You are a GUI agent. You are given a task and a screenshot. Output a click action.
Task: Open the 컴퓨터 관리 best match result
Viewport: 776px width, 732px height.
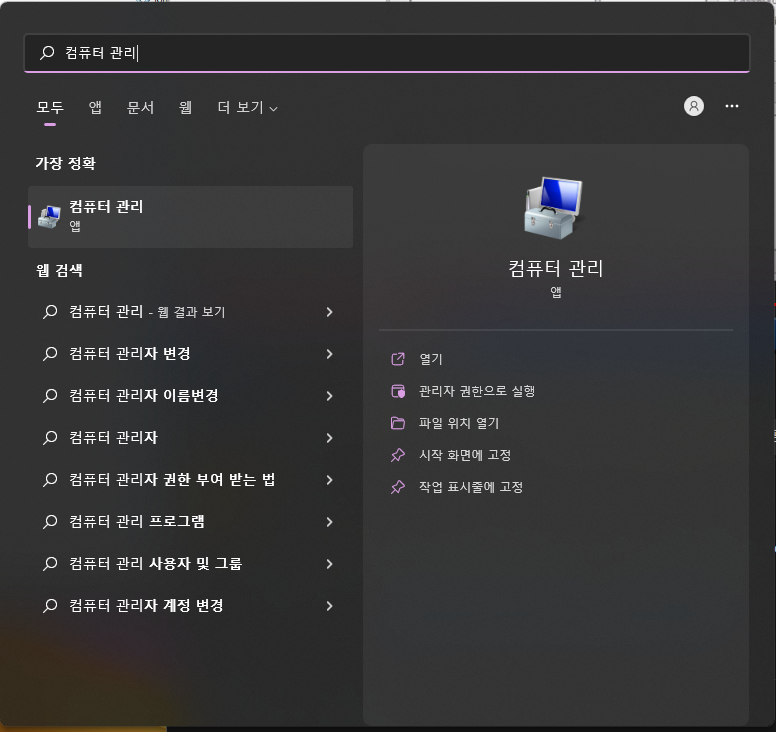(x=191, y=217)
